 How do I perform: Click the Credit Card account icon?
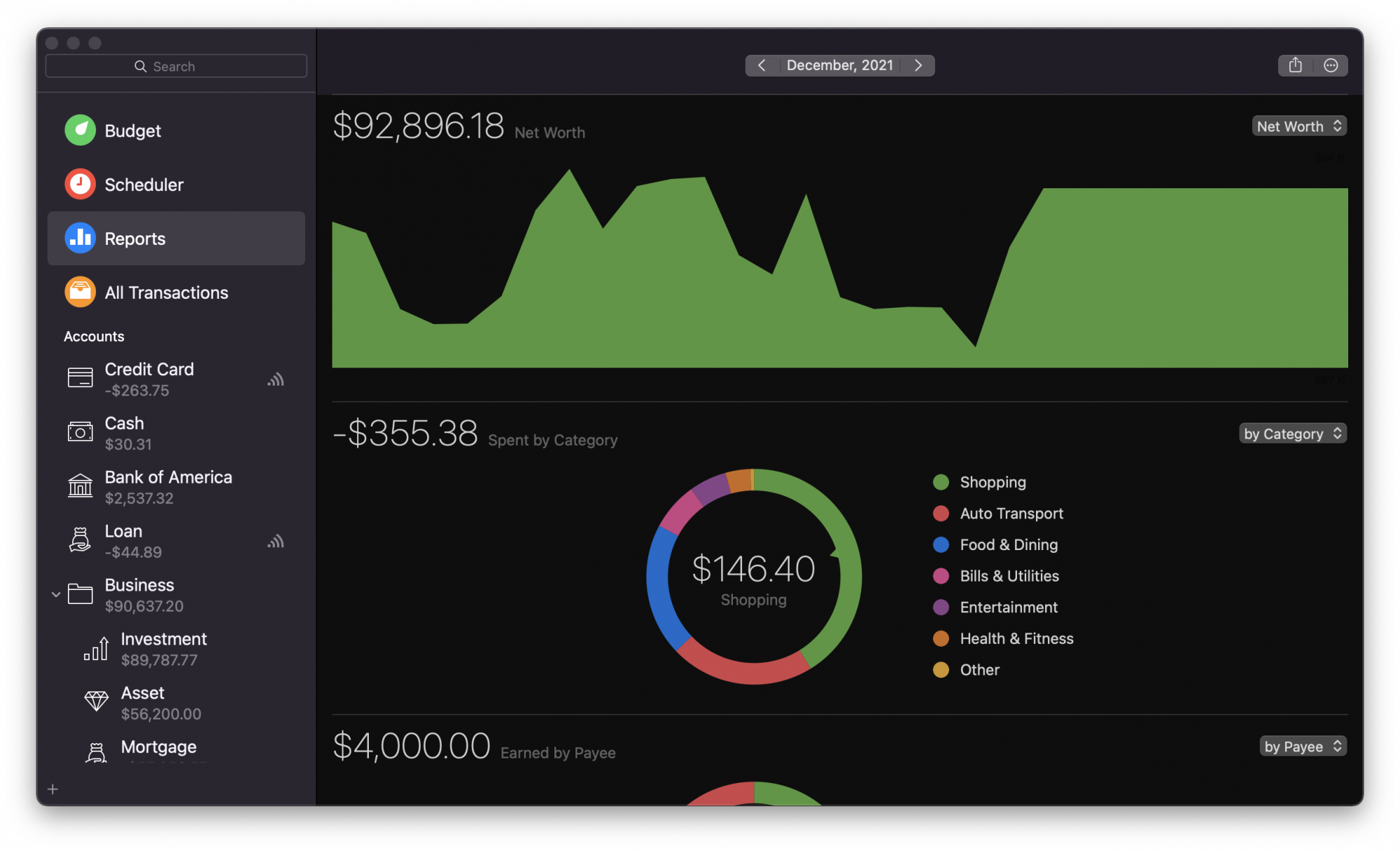click(80, 378)
